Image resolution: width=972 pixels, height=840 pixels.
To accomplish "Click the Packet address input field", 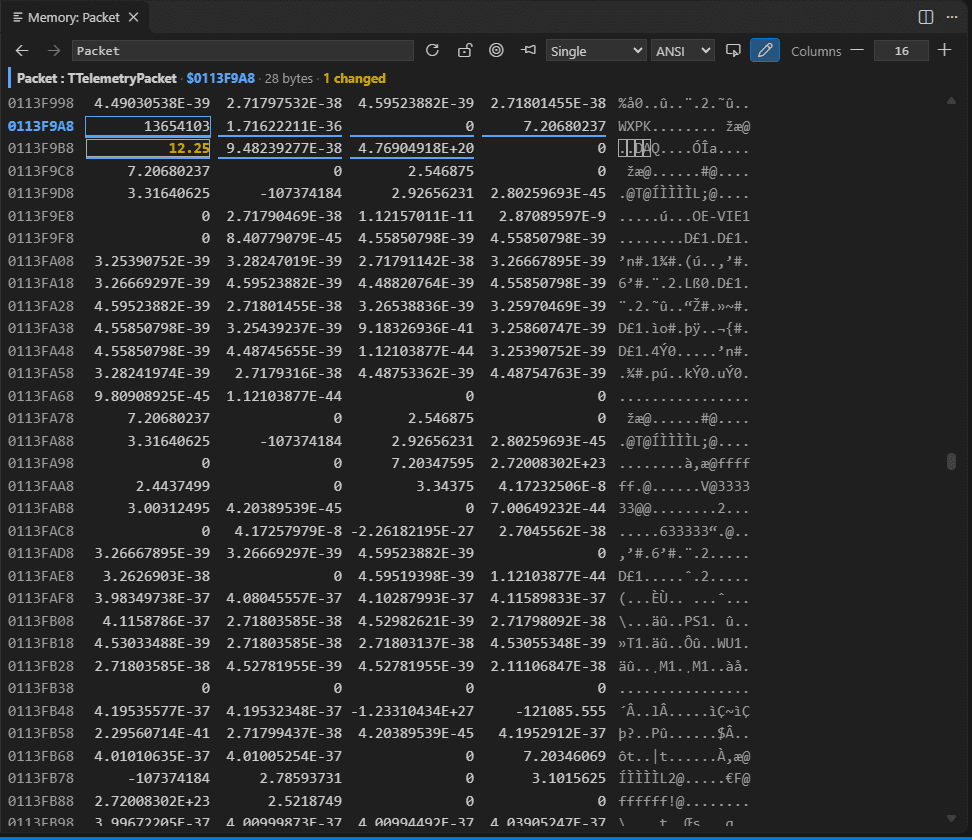I will pos(242,51).
